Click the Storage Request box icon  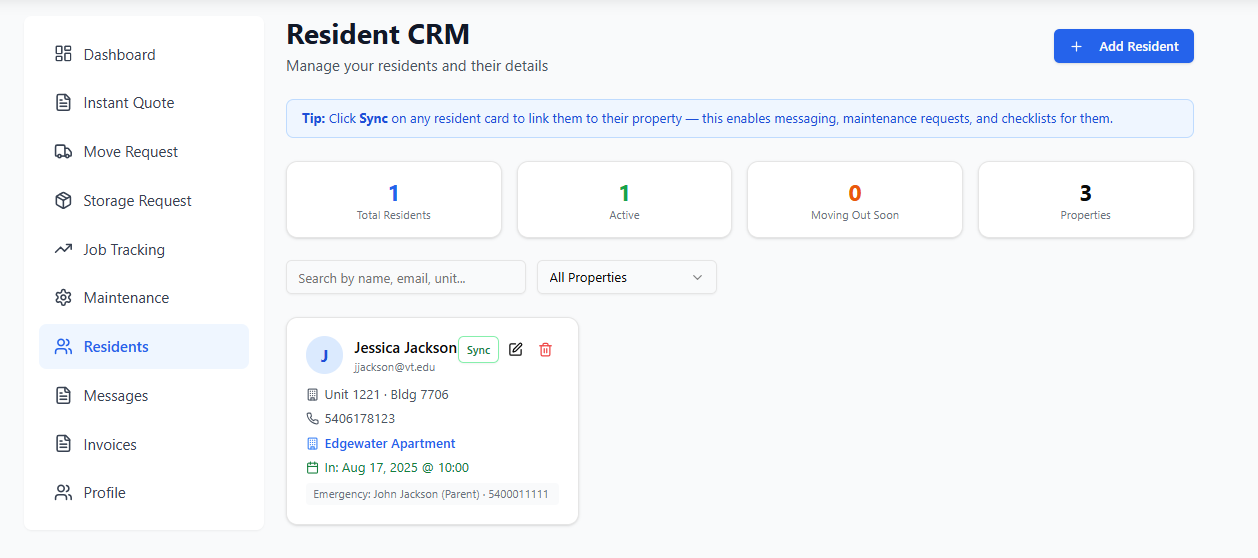pyautogui.click(x=63, y=201)
